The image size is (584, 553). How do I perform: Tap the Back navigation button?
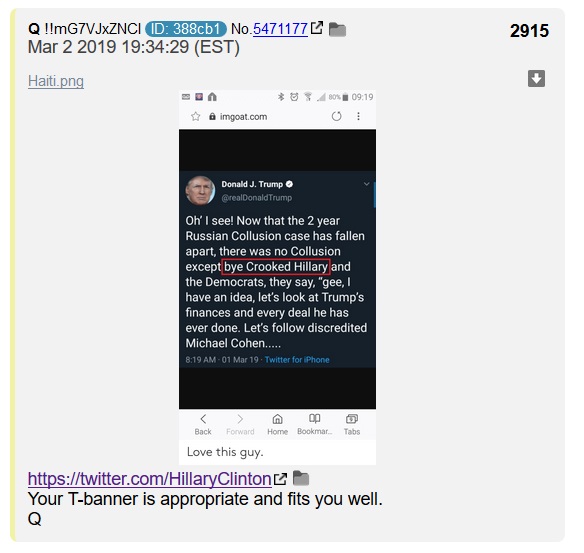(203, 425)
